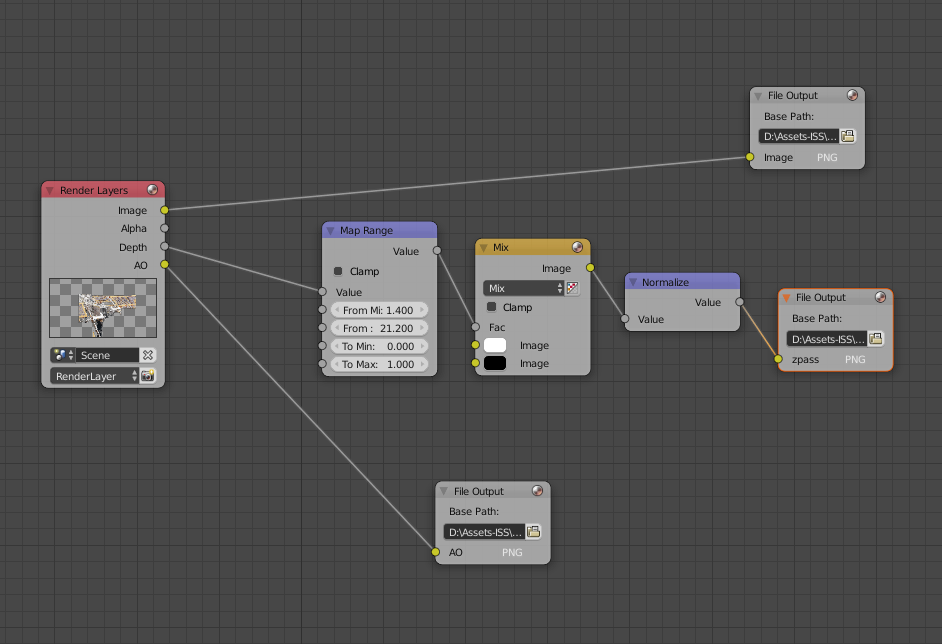This screenshot has height=644, width=942.
Task: Collapse the Render Layers node
Action: point(50,190)
